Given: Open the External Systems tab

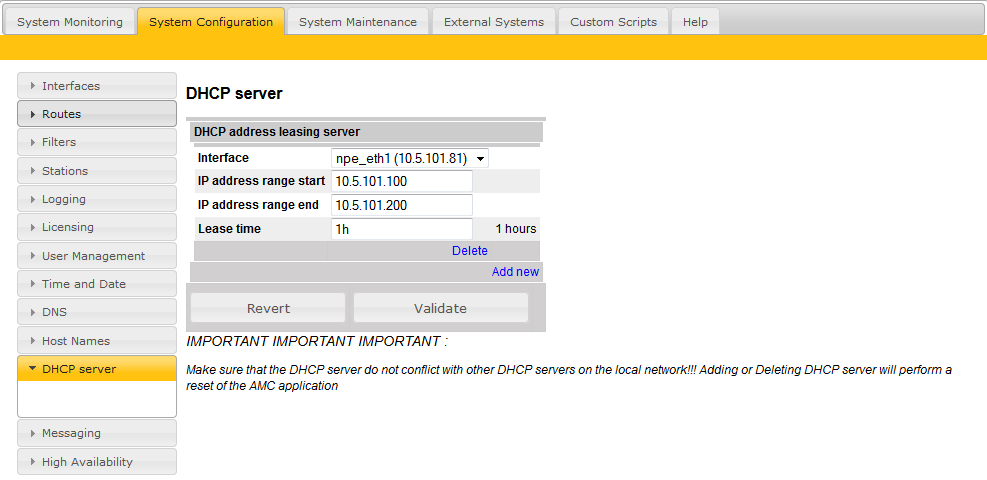Looking at the screenshot, I should tap(493, 22).
